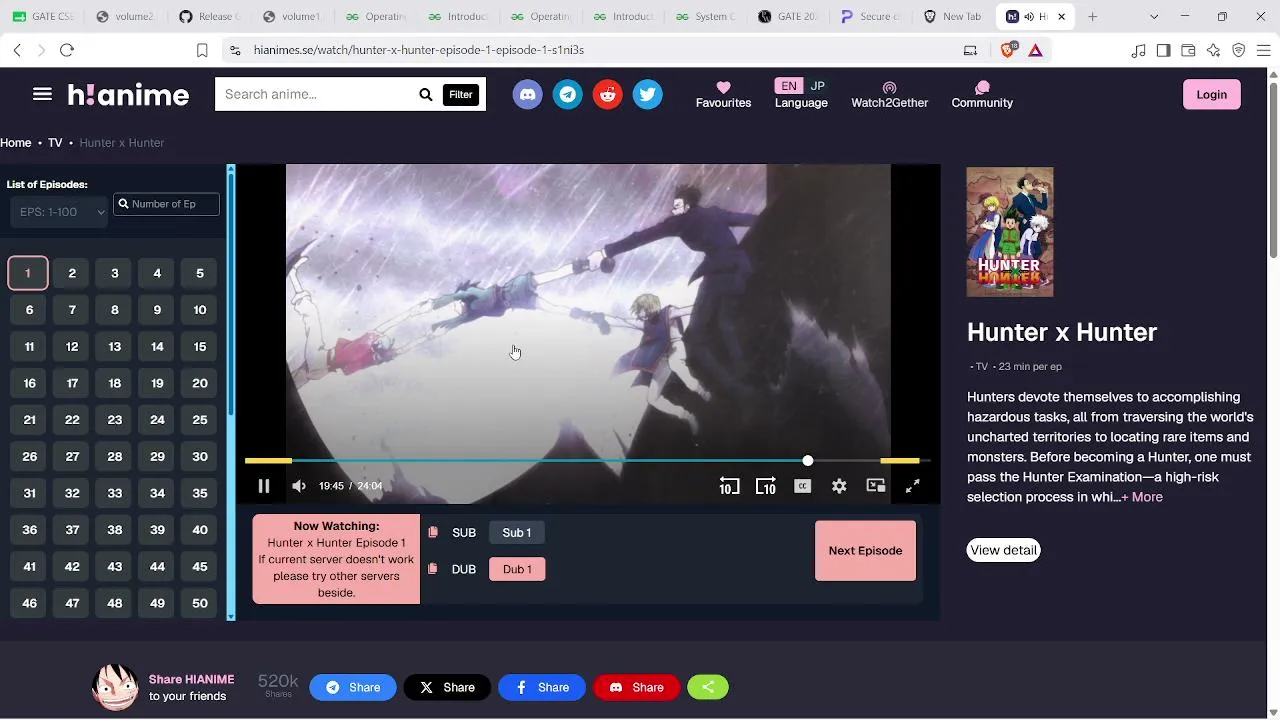1280x720 pixels.
Task: Click the search magnifier icon
Action: (426, 94)
